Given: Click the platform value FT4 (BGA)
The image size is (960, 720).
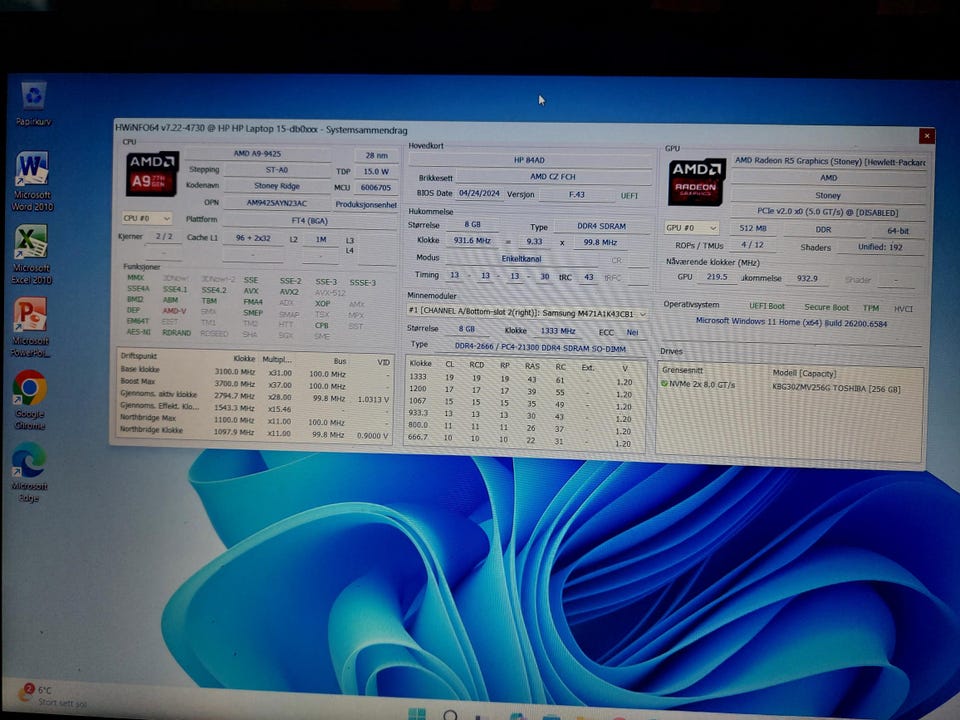Looking at the screenshot, I should 310,220.
